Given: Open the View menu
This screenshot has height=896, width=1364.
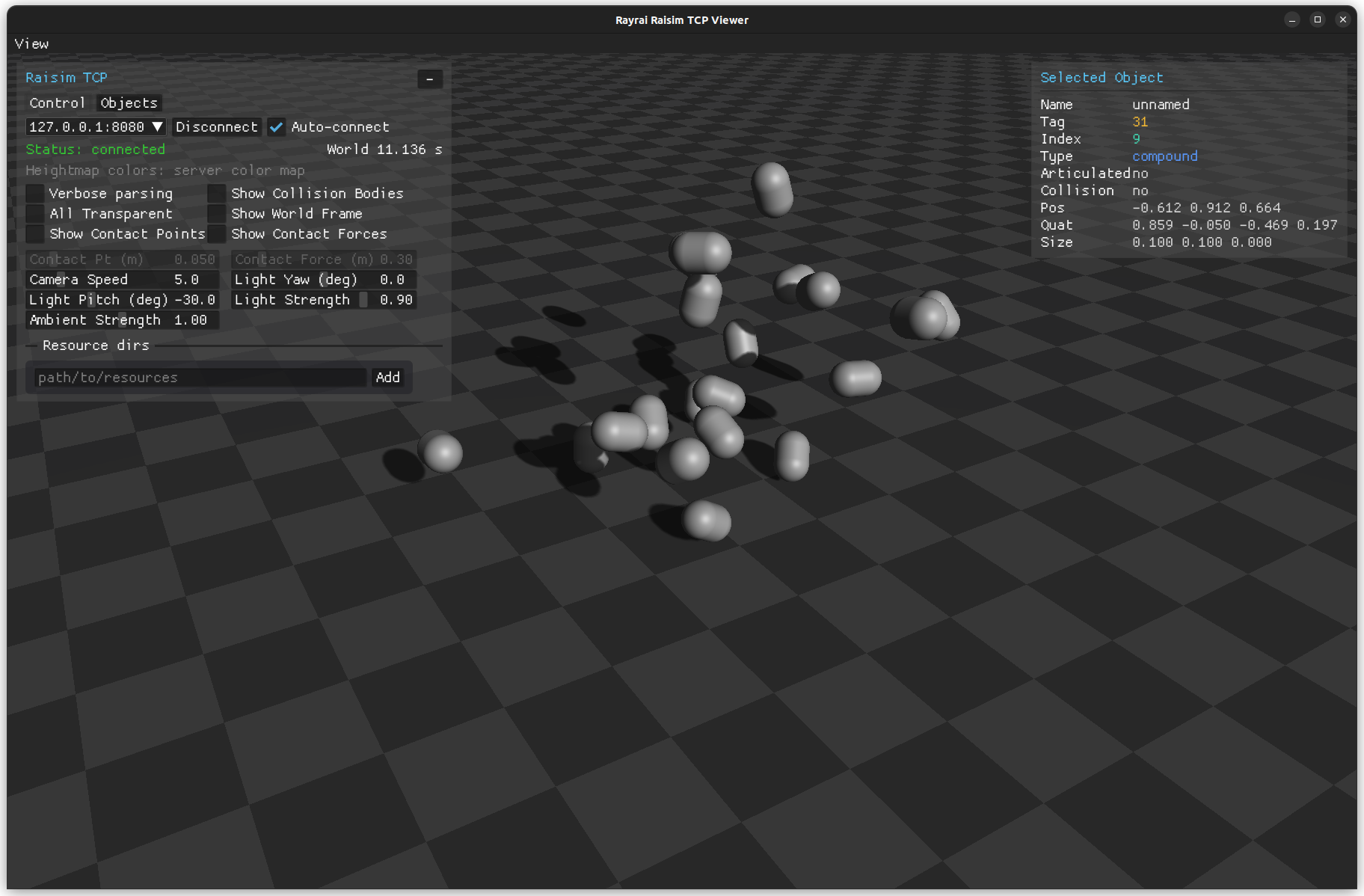Looking at the screenshot, I should tap(31, 43).
